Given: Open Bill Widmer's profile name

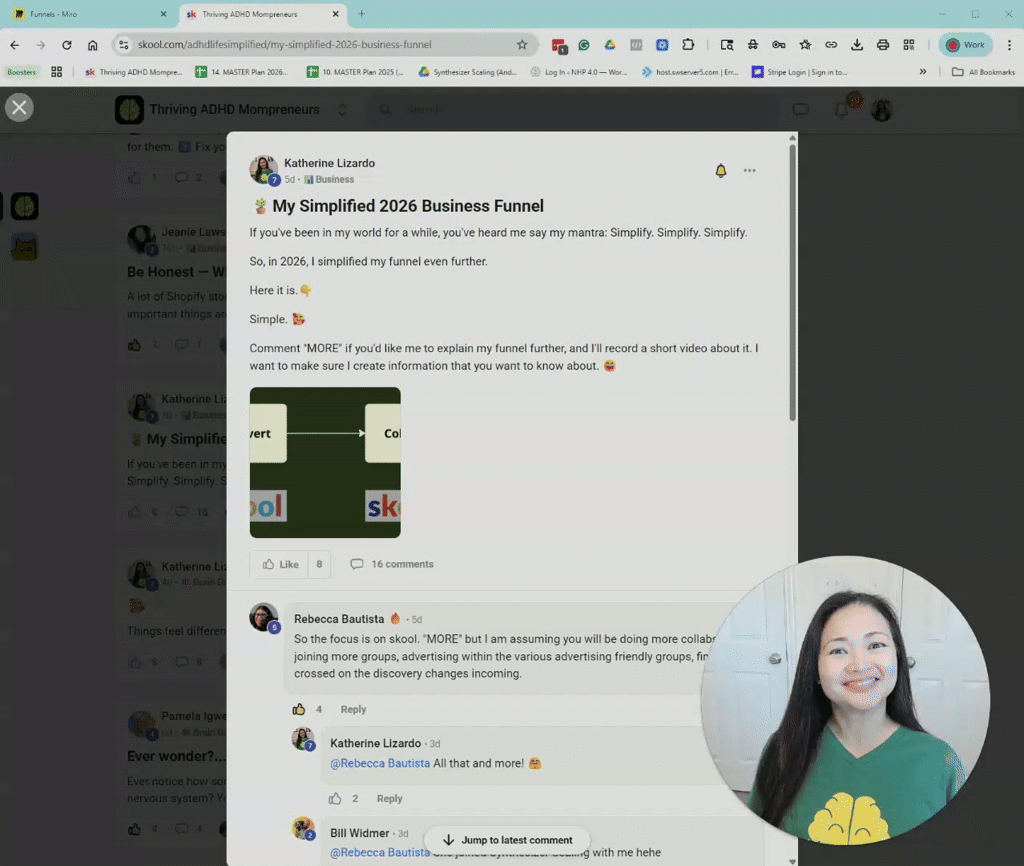Looking at the screenshot, I should click(359, 833).
